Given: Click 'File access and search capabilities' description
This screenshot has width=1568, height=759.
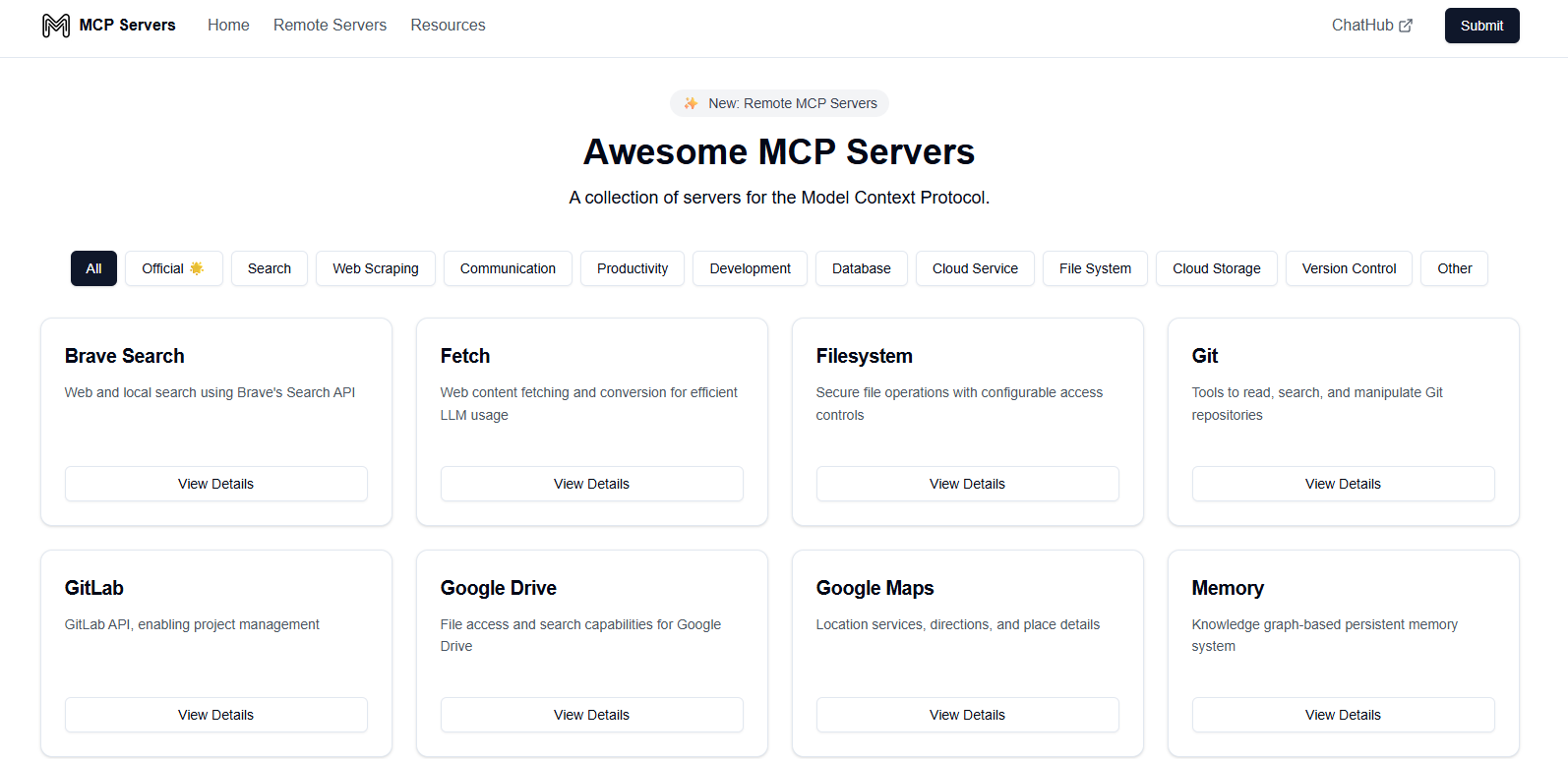Looking at the screenshot, I should point(580,635).
